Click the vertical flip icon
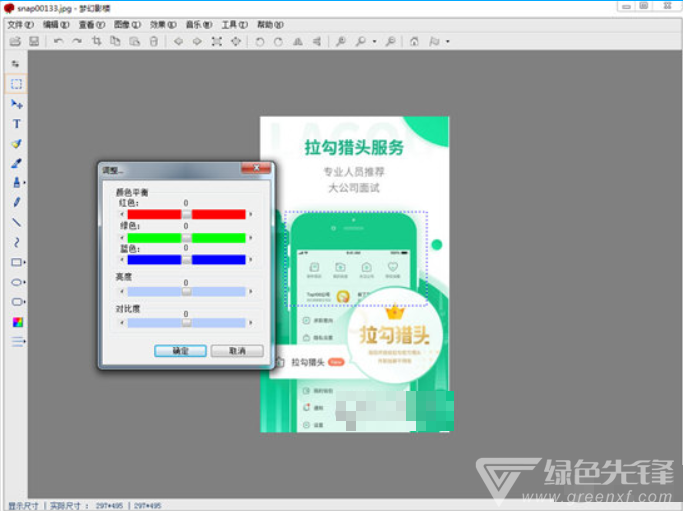Image resolution: width=683 pixels, height=511 pixels. (x=317, y=41)
